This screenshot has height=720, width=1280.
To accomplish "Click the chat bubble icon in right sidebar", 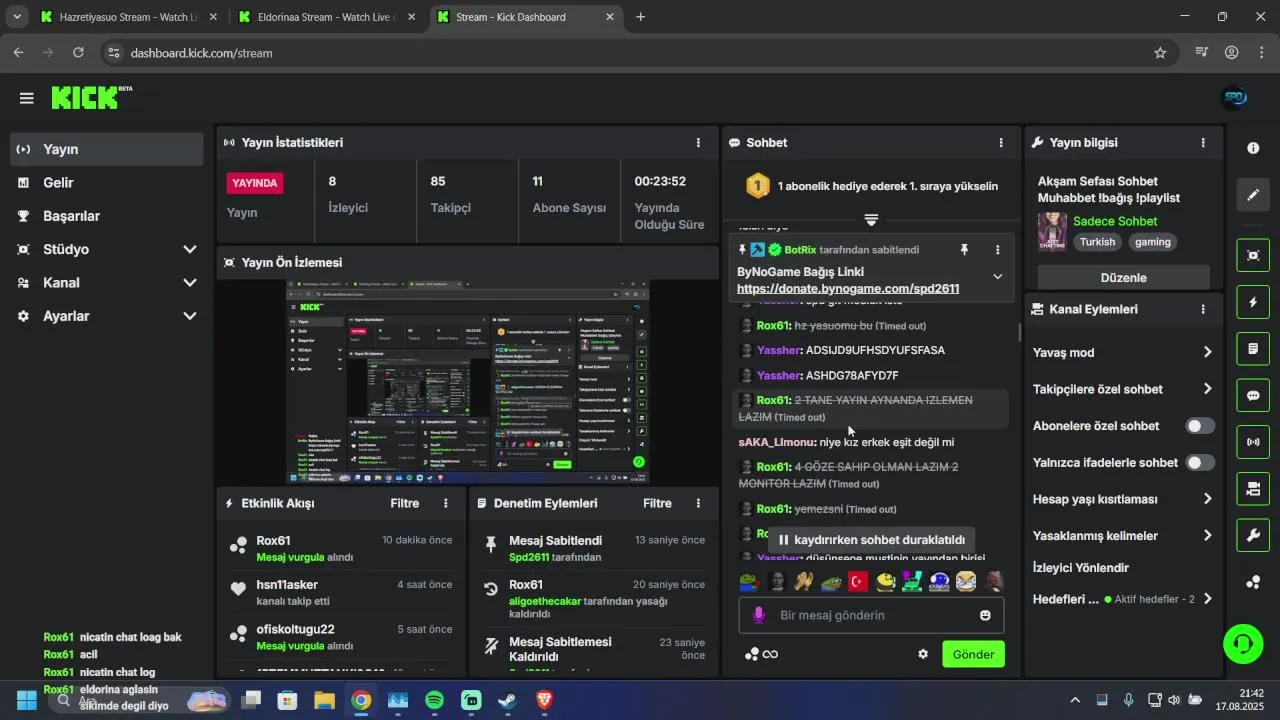I will 1253,395.
